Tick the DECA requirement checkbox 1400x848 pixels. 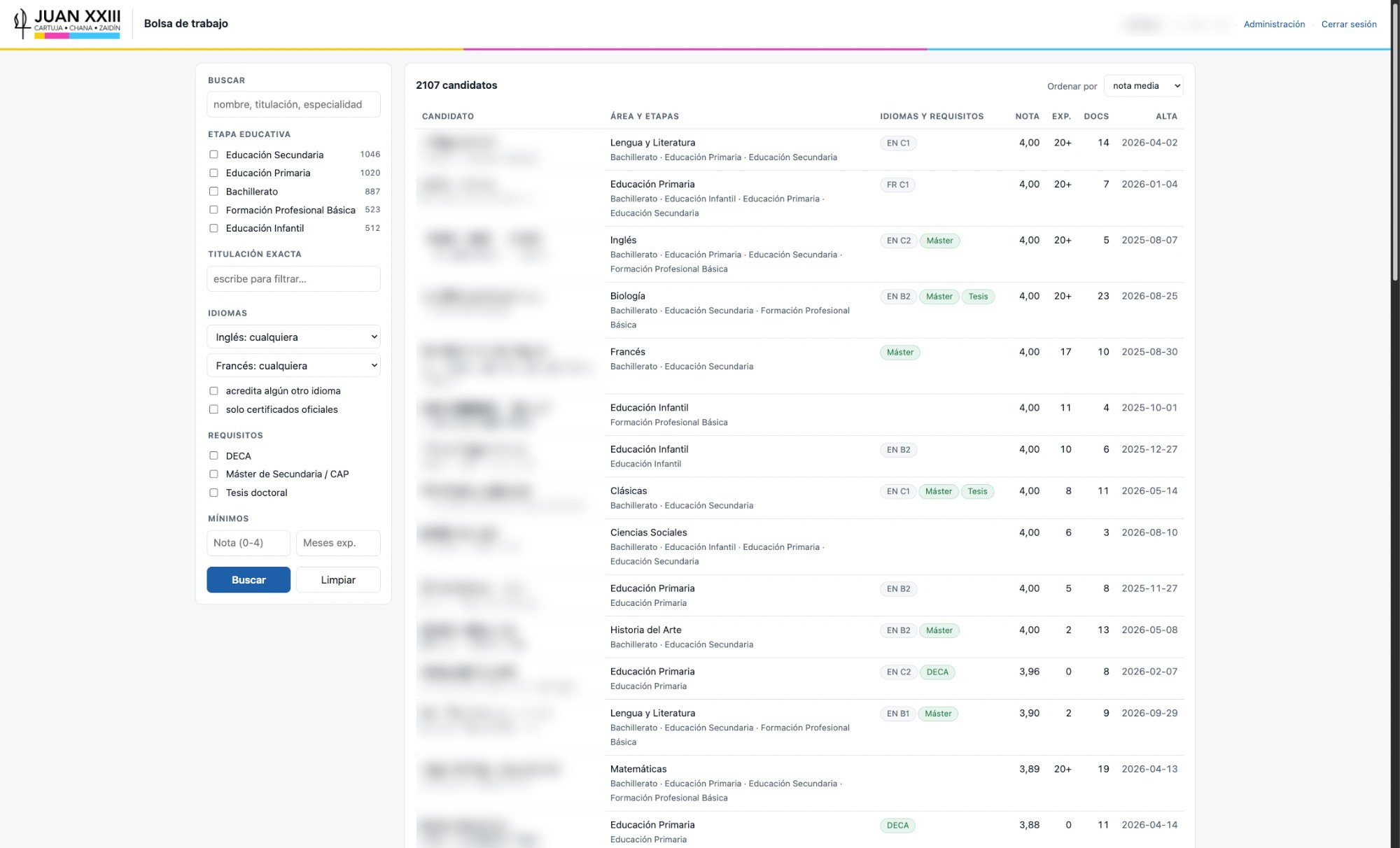pyautogui.click(x=213, y=455)
